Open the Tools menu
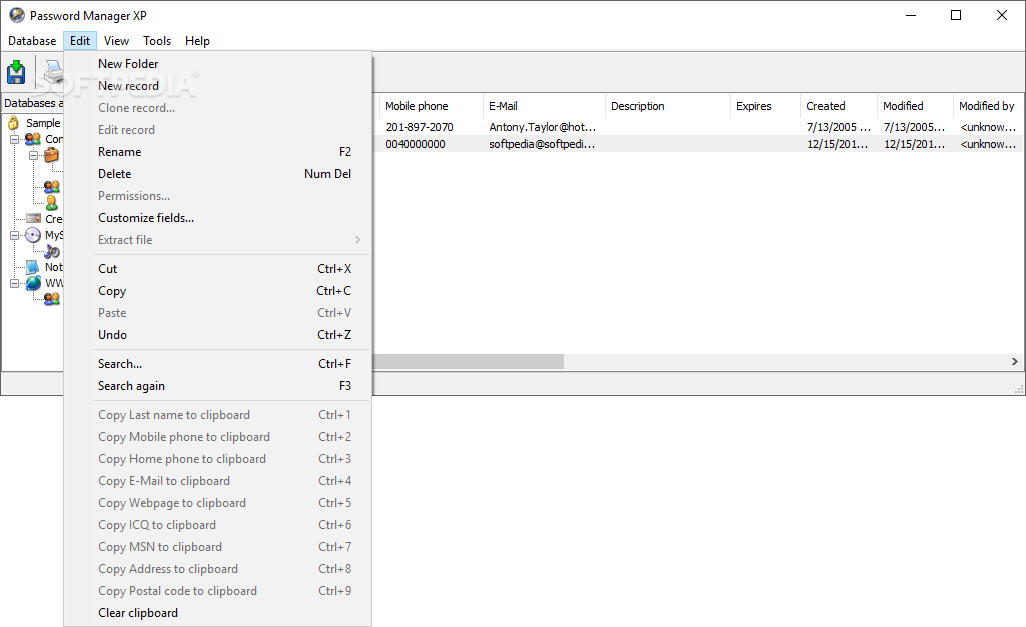 point(157,41)
